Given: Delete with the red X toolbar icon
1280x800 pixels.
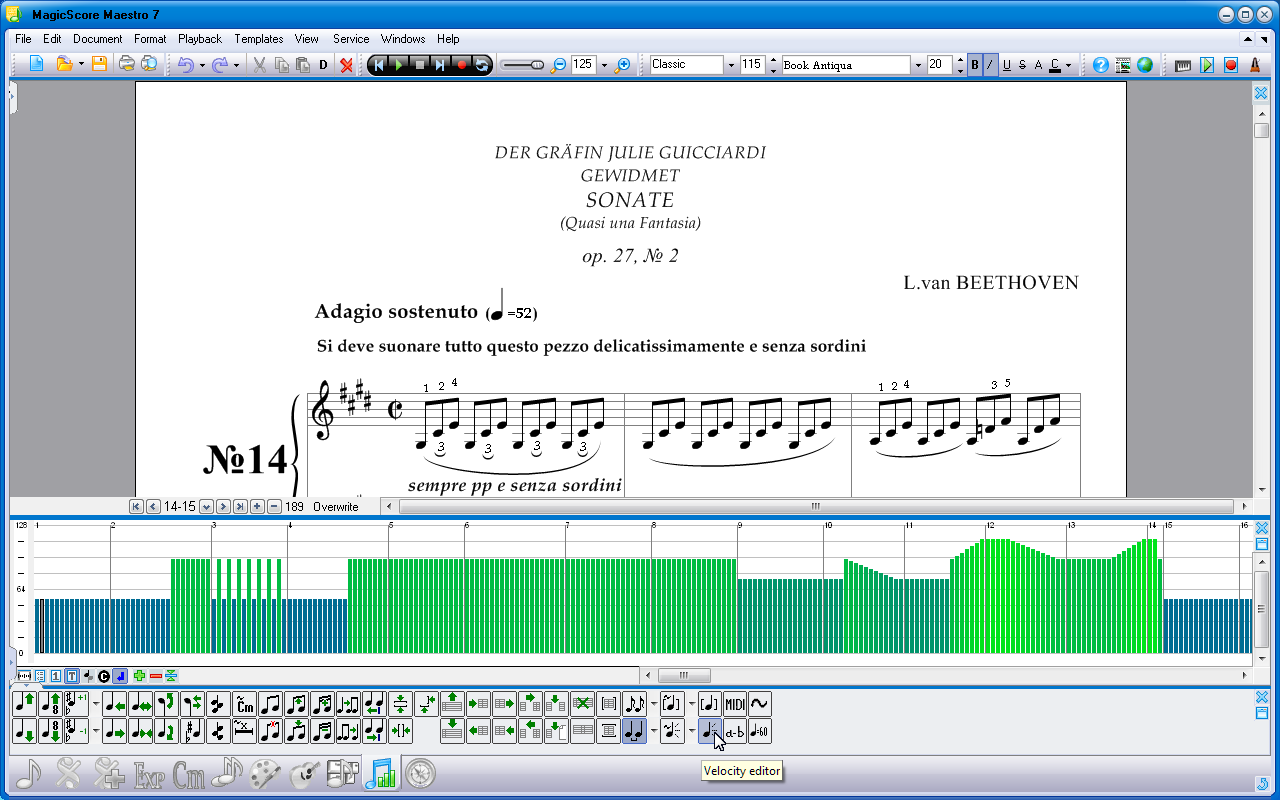Looking at the screenshot, I should 347,65.
